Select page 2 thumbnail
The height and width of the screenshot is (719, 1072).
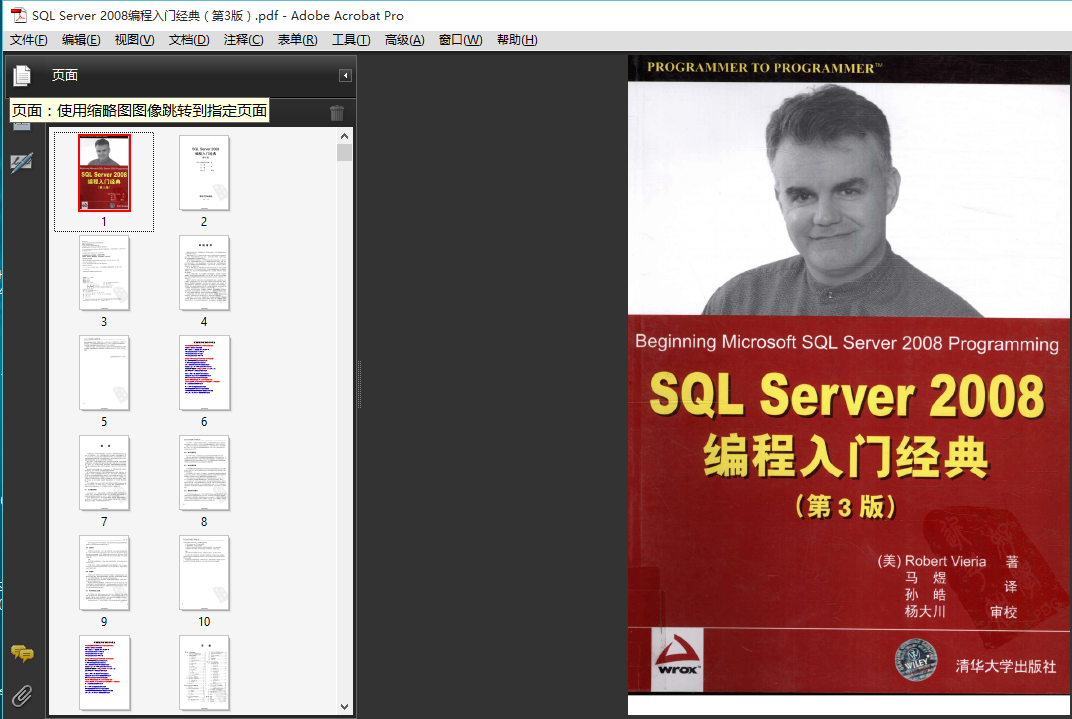tap(204, 173)
